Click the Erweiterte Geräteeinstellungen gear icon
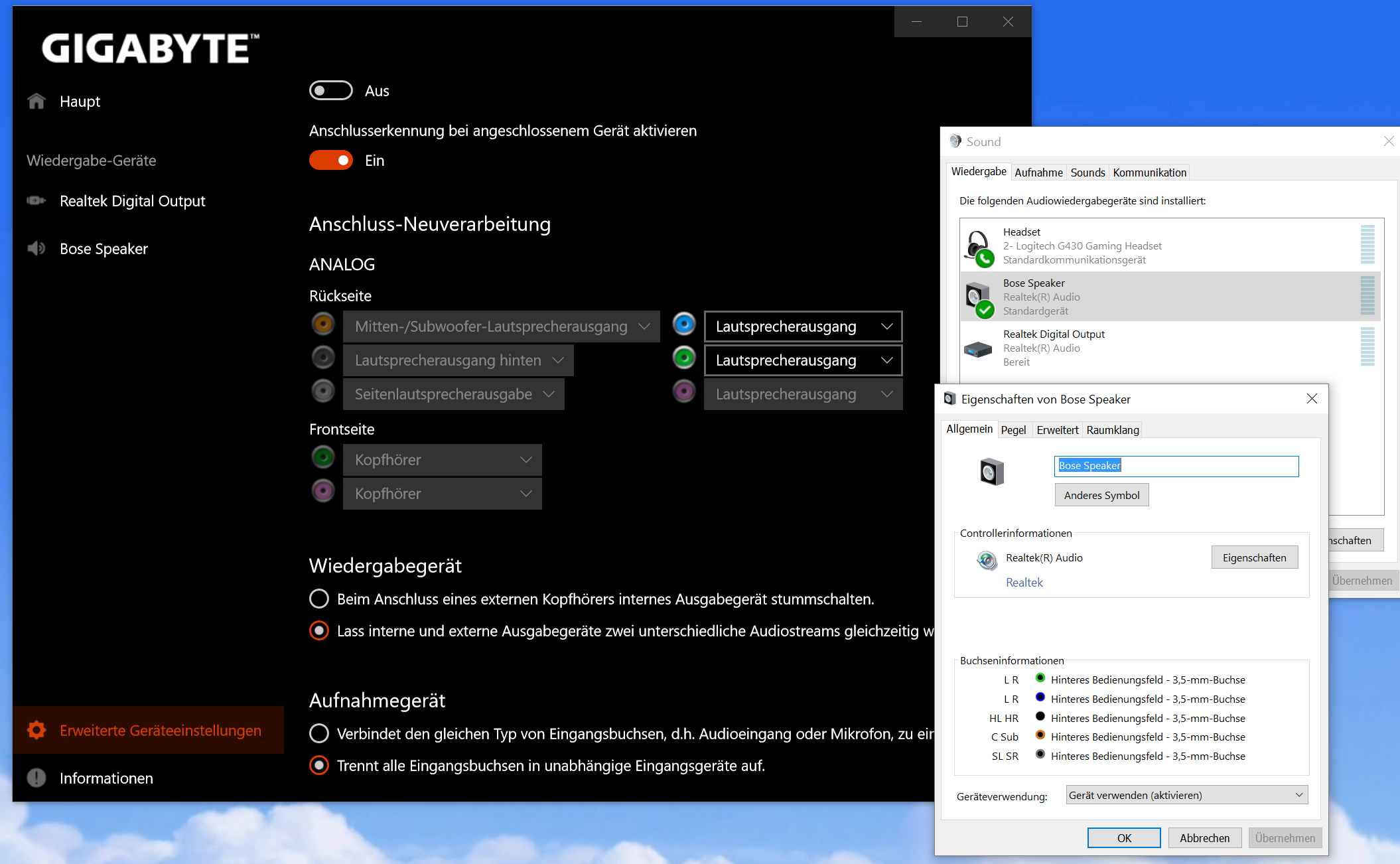The height and width of the screenshot is (864, 1400). click(36, 730)
